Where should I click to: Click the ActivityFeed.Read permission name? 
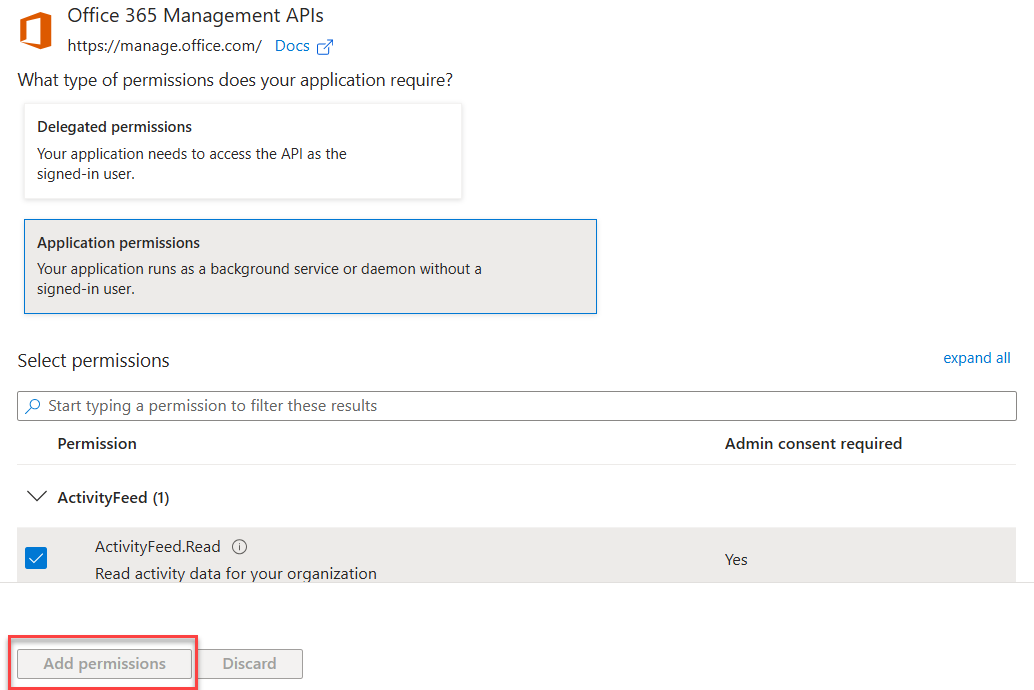pos(157,547)
